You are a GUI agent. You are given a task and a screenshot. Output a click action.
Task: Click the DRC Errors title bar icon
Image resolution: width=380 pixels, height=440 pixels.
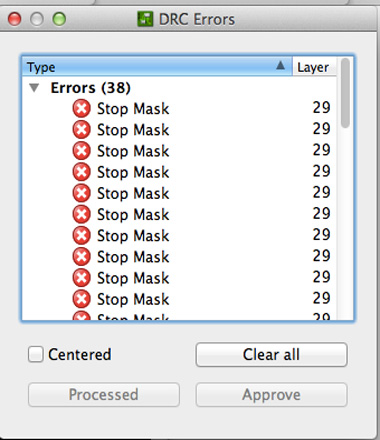click(145, 19)
